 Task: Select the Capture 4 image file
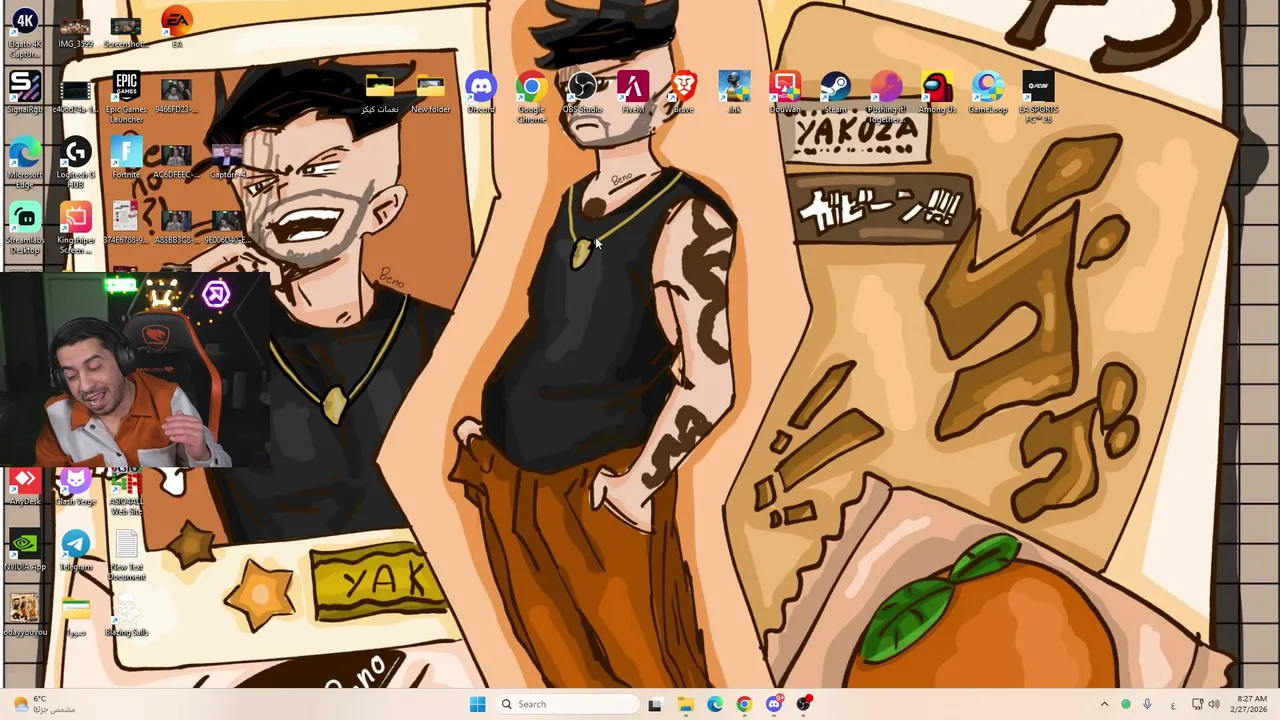(227, 160)
